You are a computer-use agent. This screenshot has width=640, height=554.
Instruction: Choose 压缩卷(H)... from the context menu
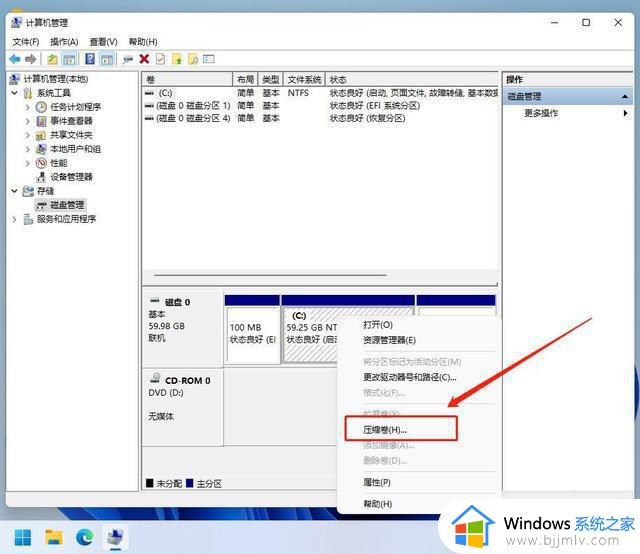[x=385, y=429]
